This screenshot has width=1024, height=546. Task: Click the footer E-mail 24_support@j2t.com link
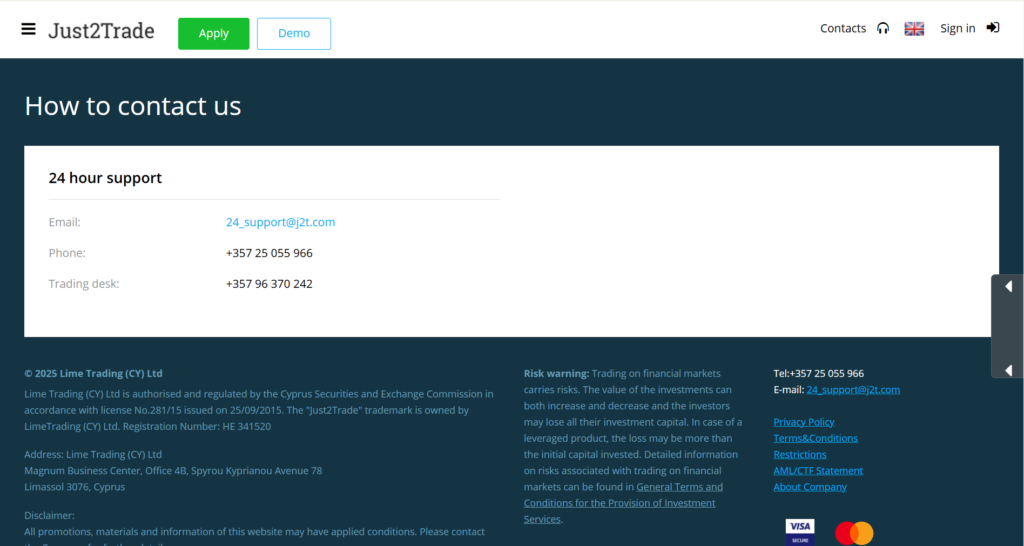point(853,390)
